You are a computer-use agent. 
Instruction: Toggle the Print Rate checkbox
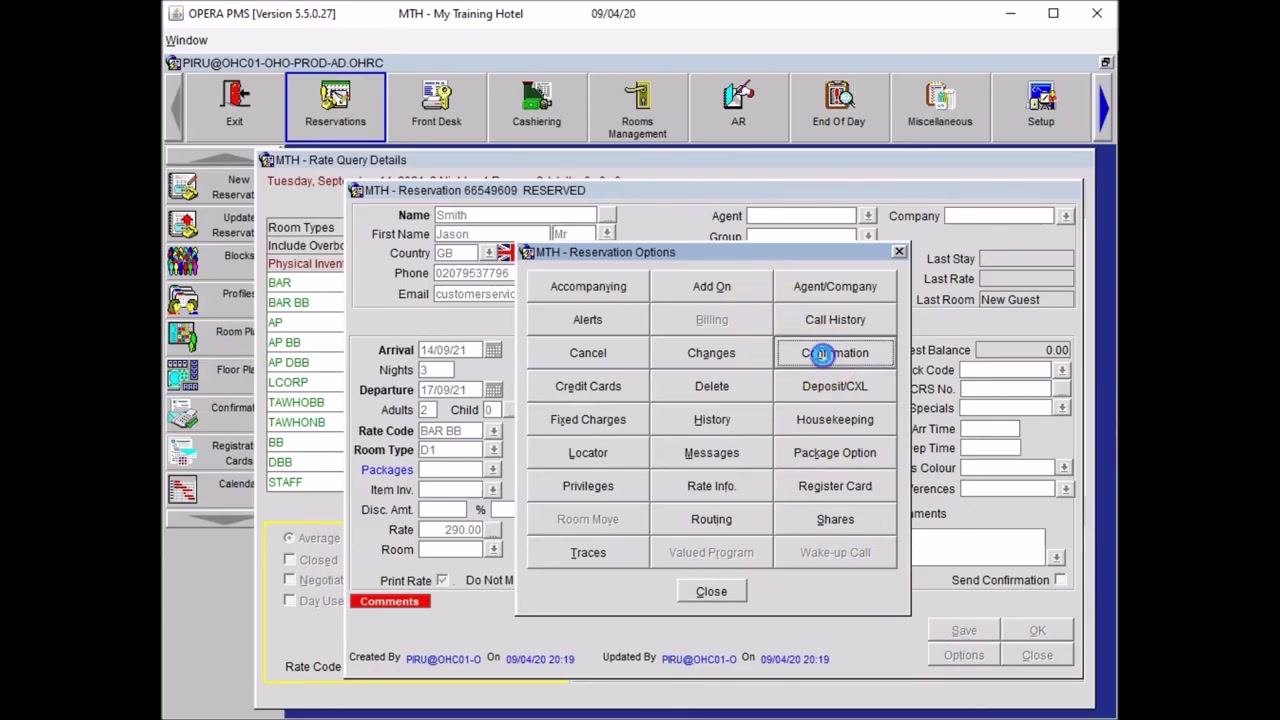442,580
